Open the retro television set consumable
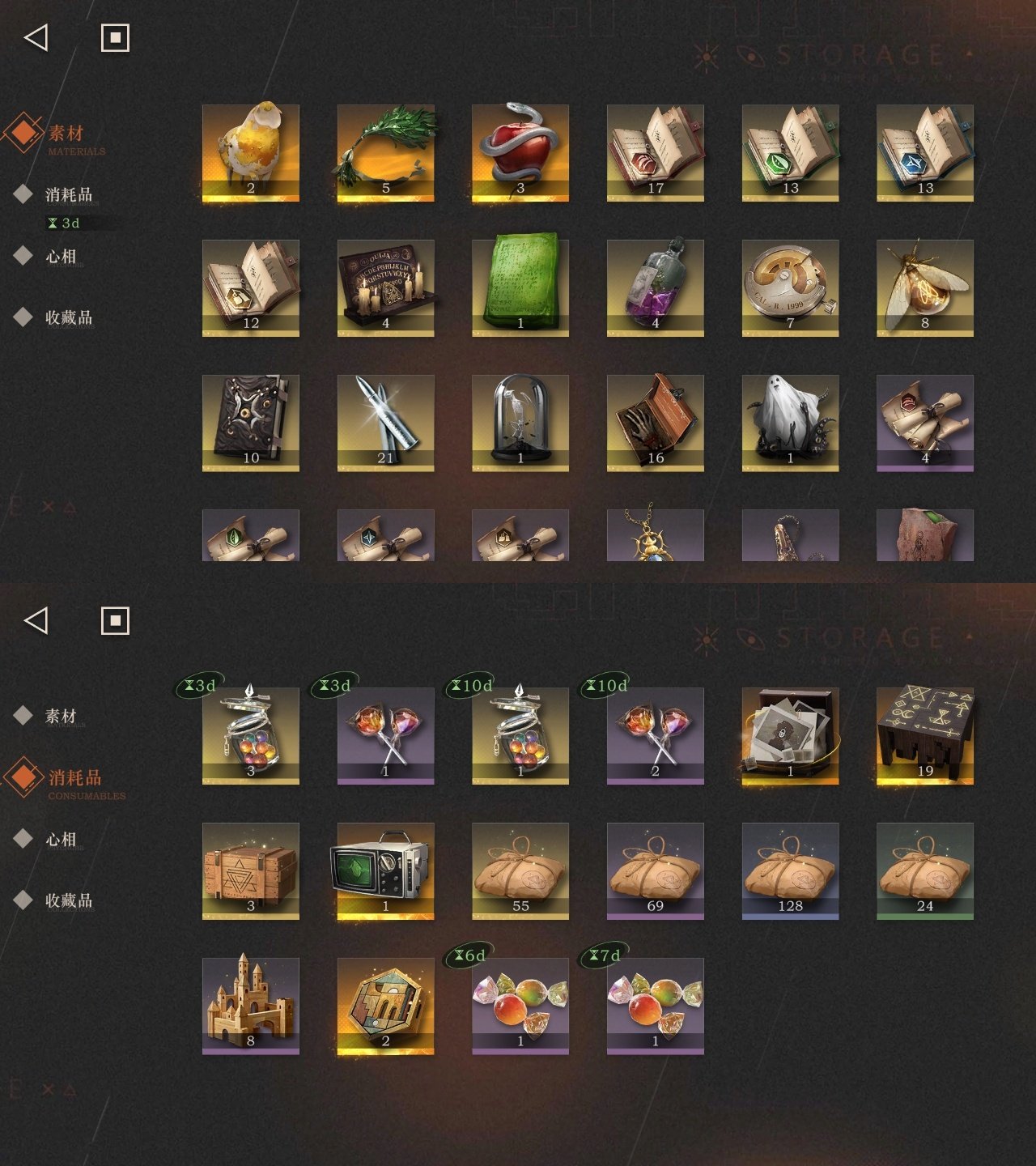 [x=385, y=871]
